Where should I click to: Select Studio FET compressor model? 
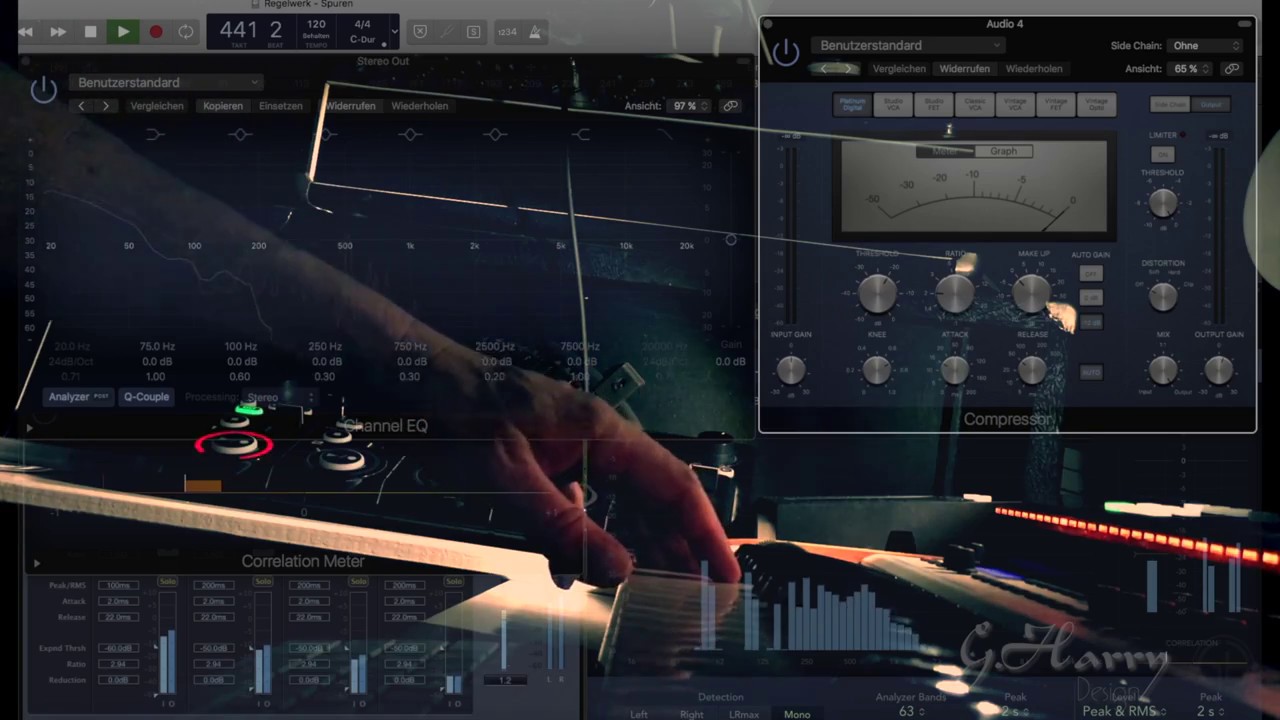click(x=933, y=104)
